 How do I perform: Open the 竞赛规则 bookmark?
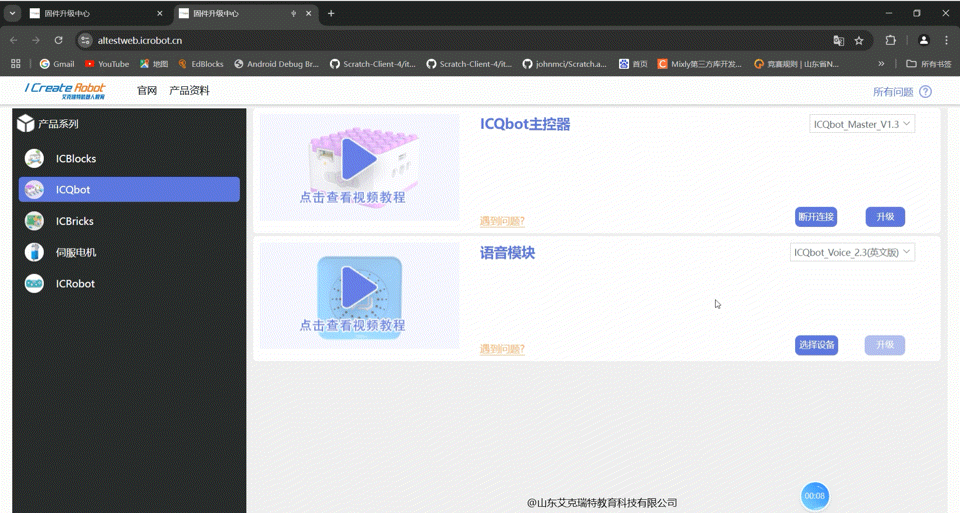pos(797,64)
